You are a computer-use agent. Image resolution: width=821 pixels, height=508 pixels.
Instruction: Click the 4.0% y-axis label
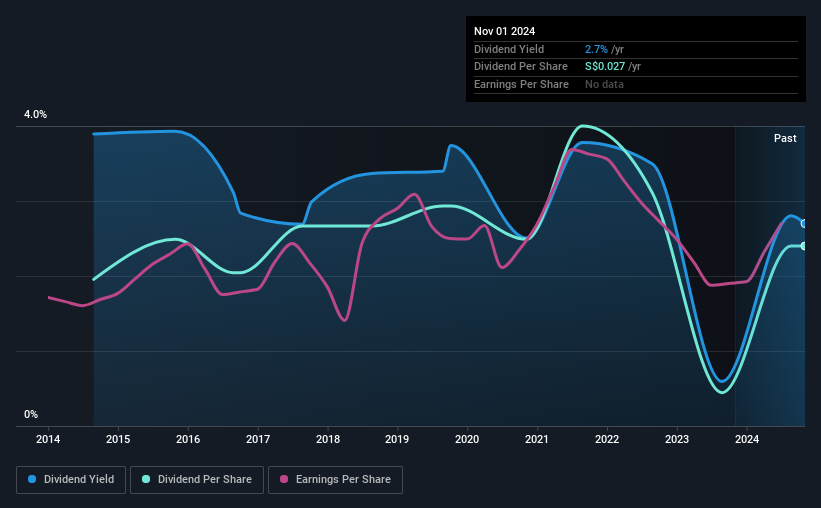pyautogui.click(x=35, y=114)
